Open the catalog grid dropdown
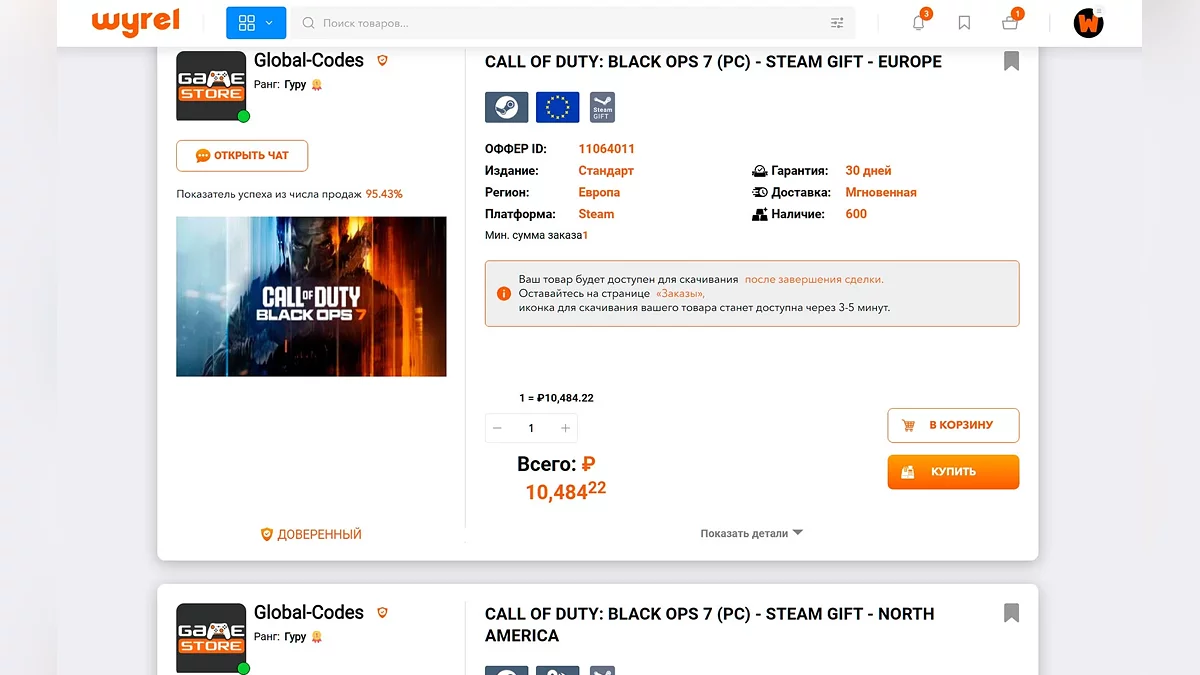1200x675 pixels. click(x=256, y=23)
